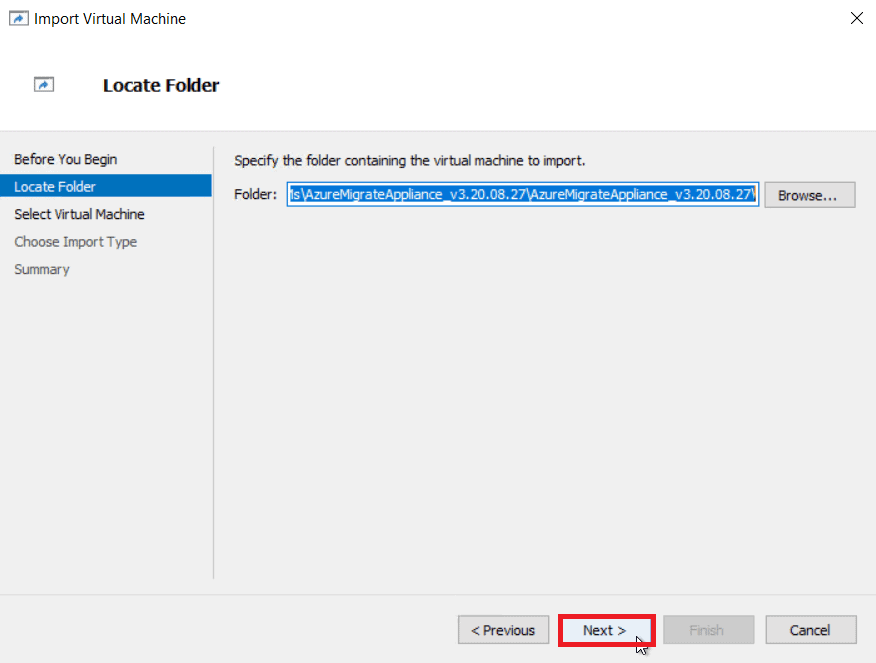The height and width of the screenshot is (663, 876).
Task: Click the Next button
Action: tap(606, 630)
